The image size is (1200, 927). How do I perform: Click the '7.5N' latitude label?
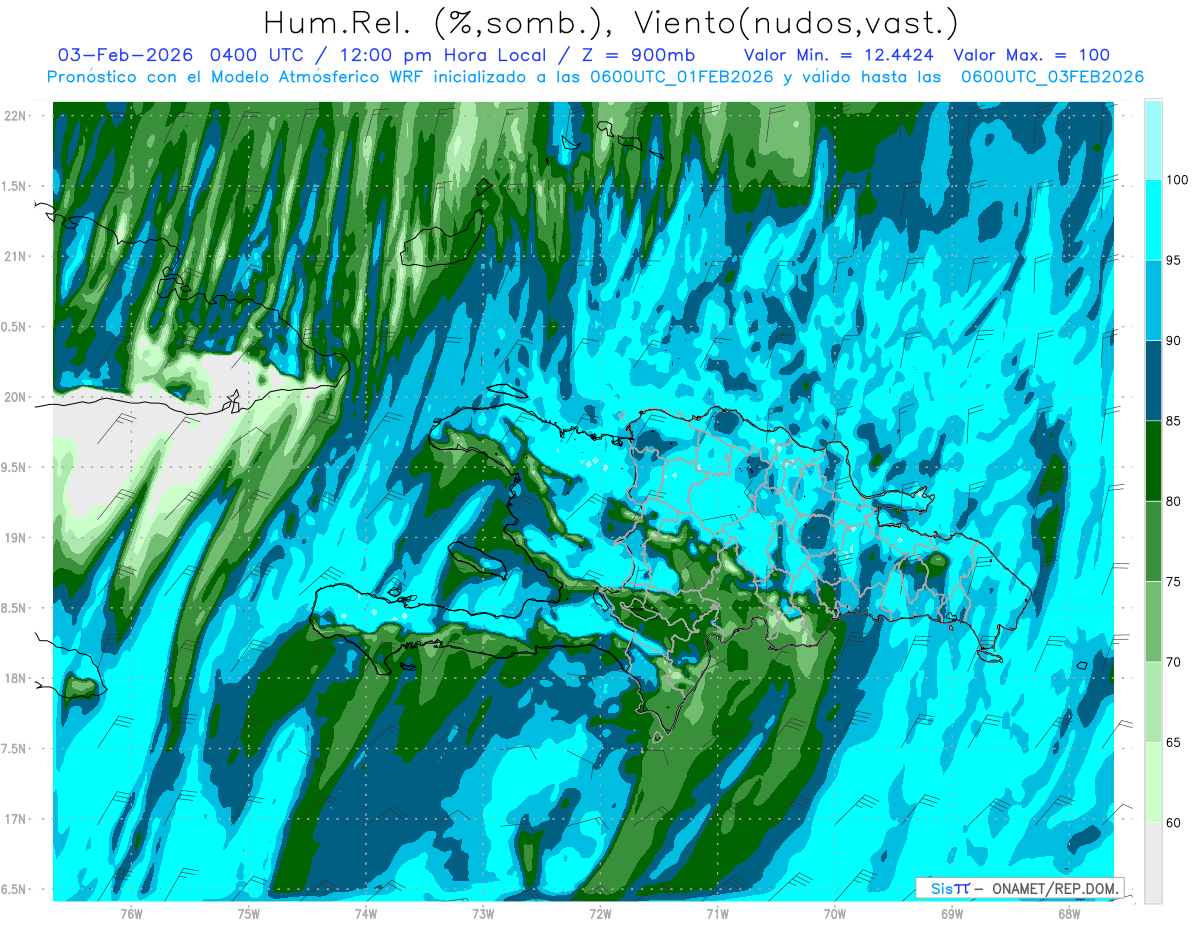tap(15, 748)
